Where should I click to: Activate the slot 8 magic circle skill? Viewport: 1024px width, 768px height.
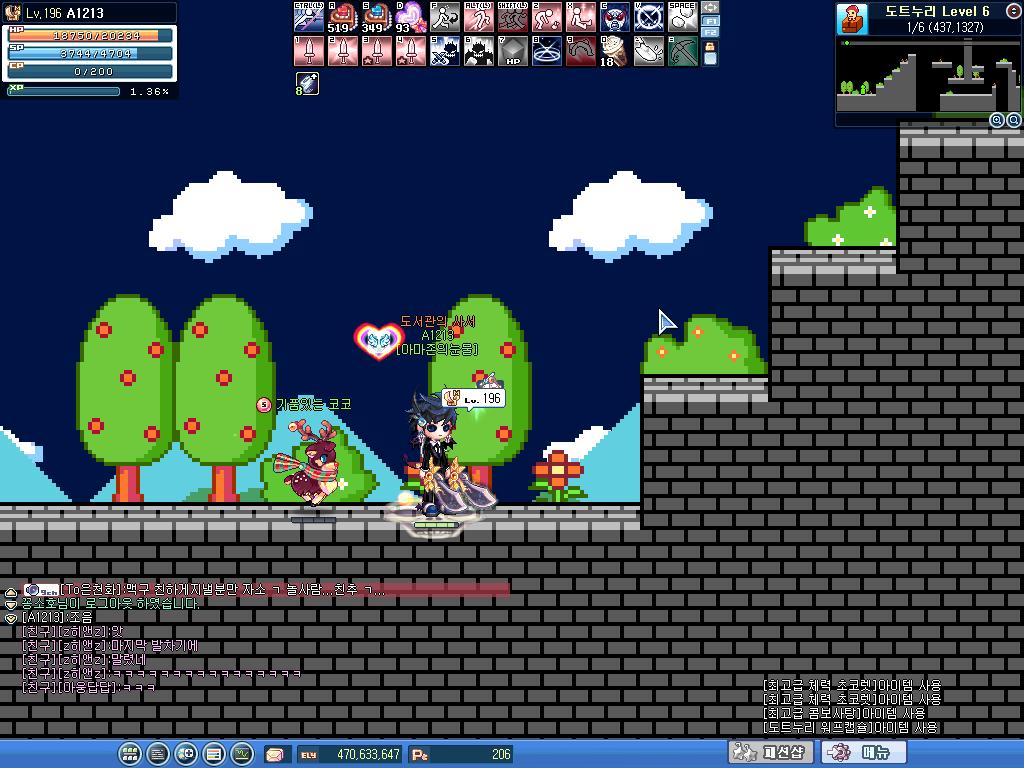click(x=547, y=51)
